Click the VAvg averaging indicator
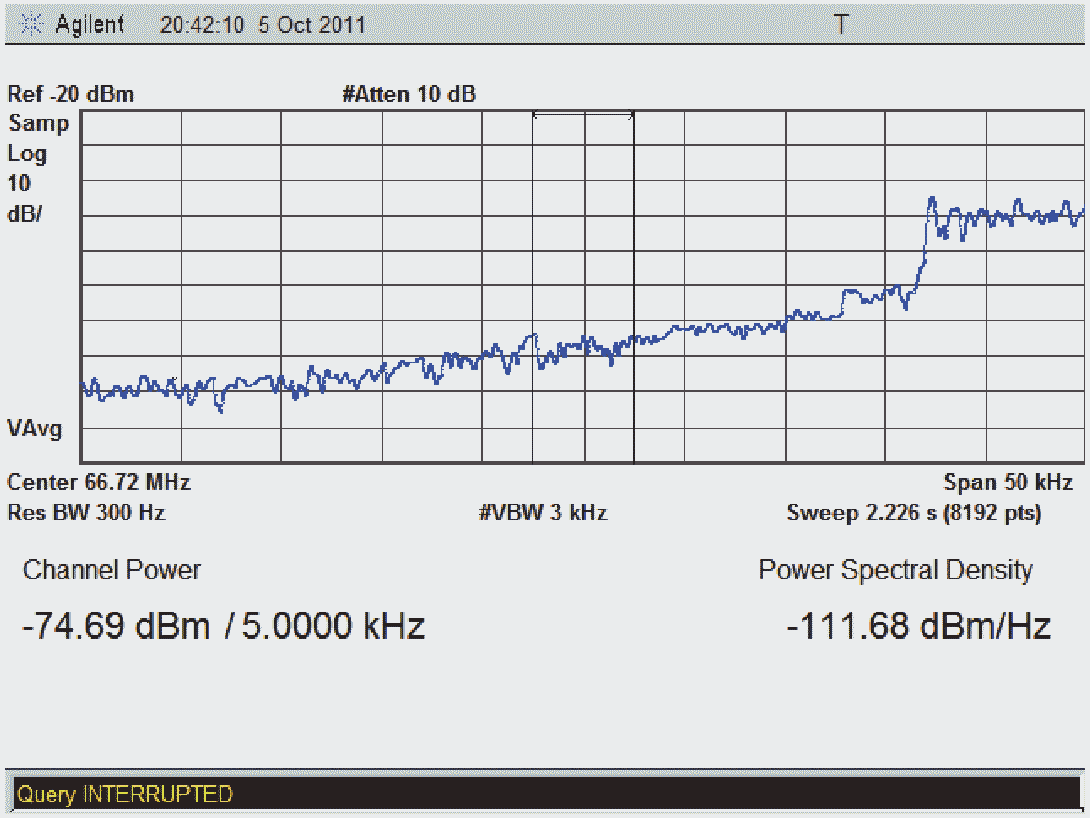The image size is (1090, 818). tap(35, 429)
